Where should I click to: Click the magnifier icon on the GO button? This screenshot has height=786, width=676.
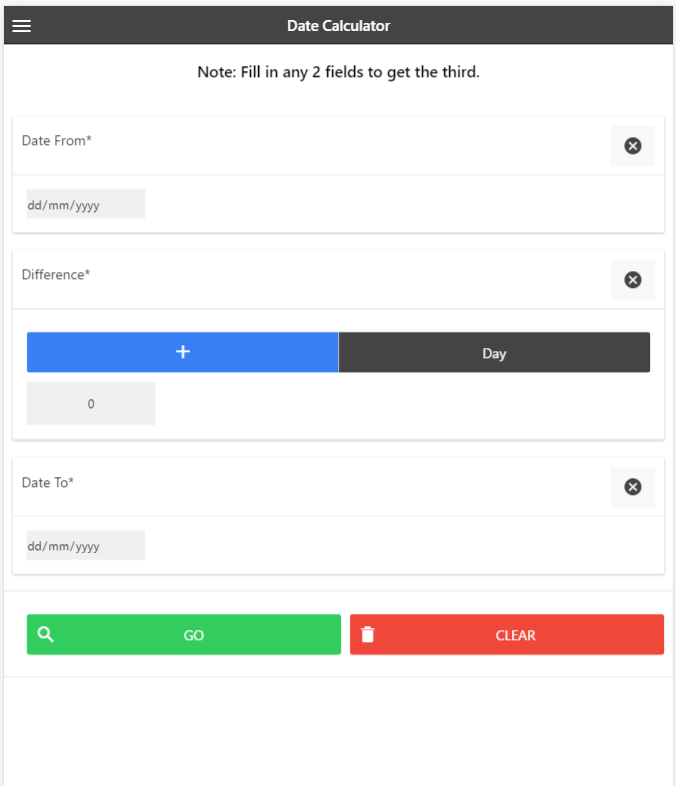click(x=45, y=634)
